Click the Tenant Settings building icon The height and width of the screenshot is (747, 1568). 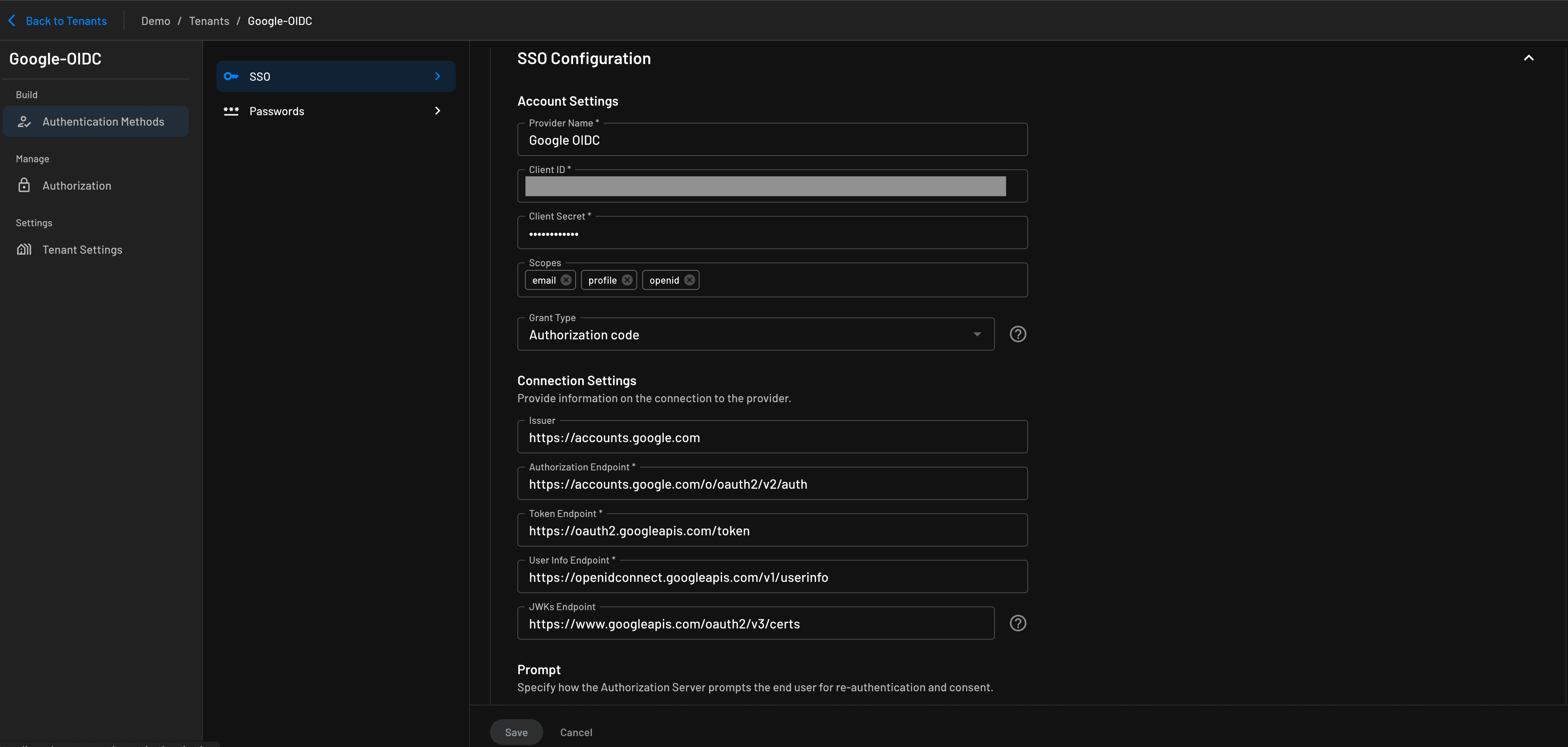tap(24, 250)
